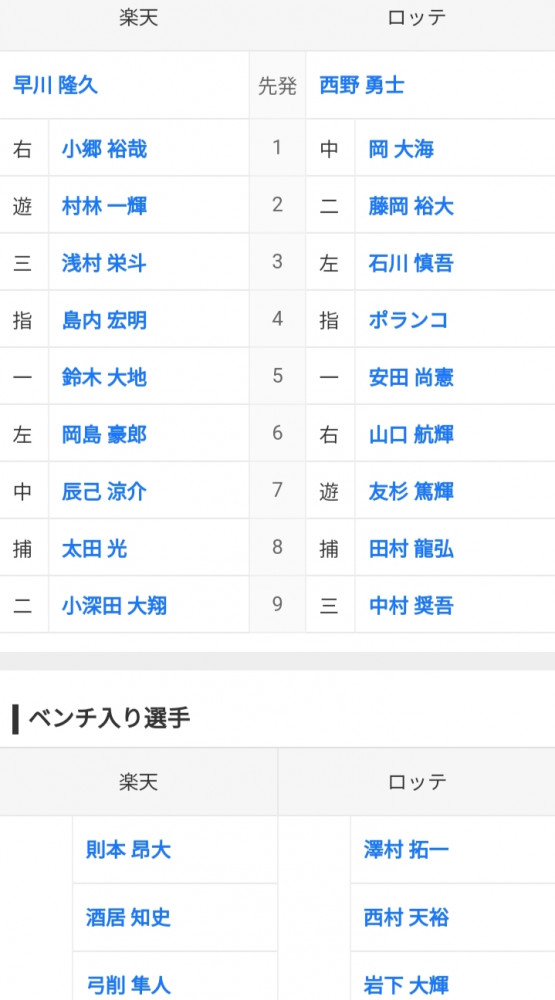Image resolution: width=555 pixels, height=1000 pixels.
Task: Open ポランコ designated hitter link
Action: [408, 320]
